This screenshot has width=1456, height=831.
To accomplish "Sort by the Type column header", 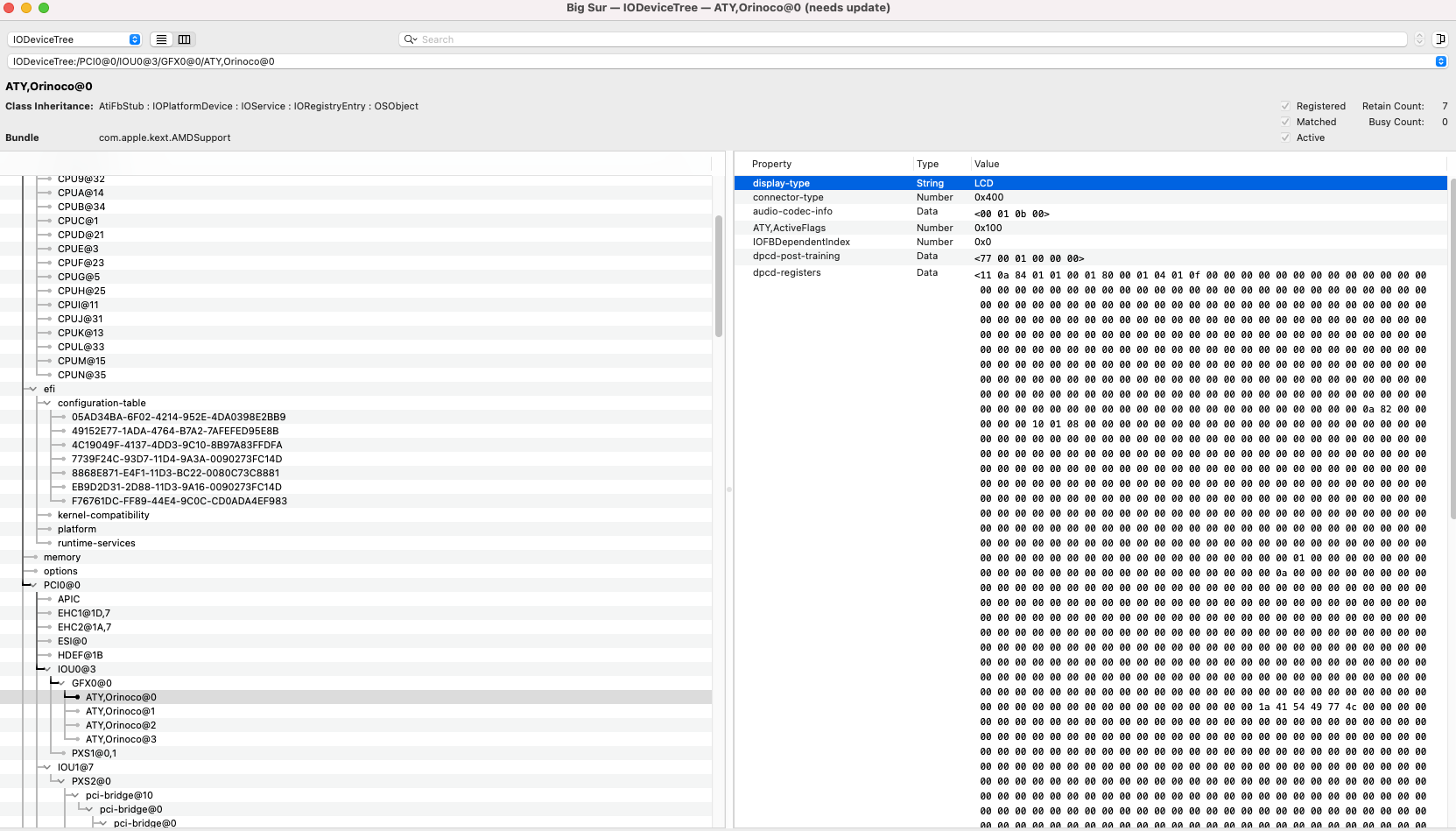I will coord(927,164).
